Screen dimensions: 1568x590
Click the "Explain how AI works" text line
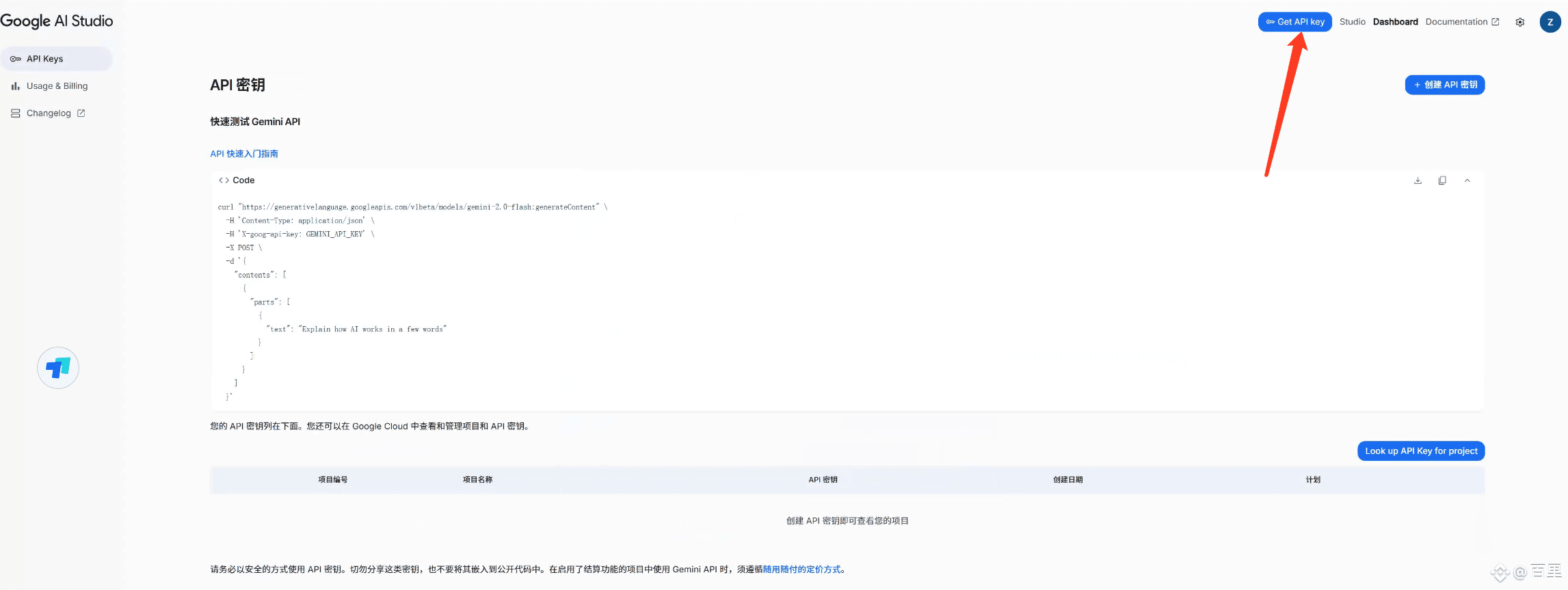(356, 330)
